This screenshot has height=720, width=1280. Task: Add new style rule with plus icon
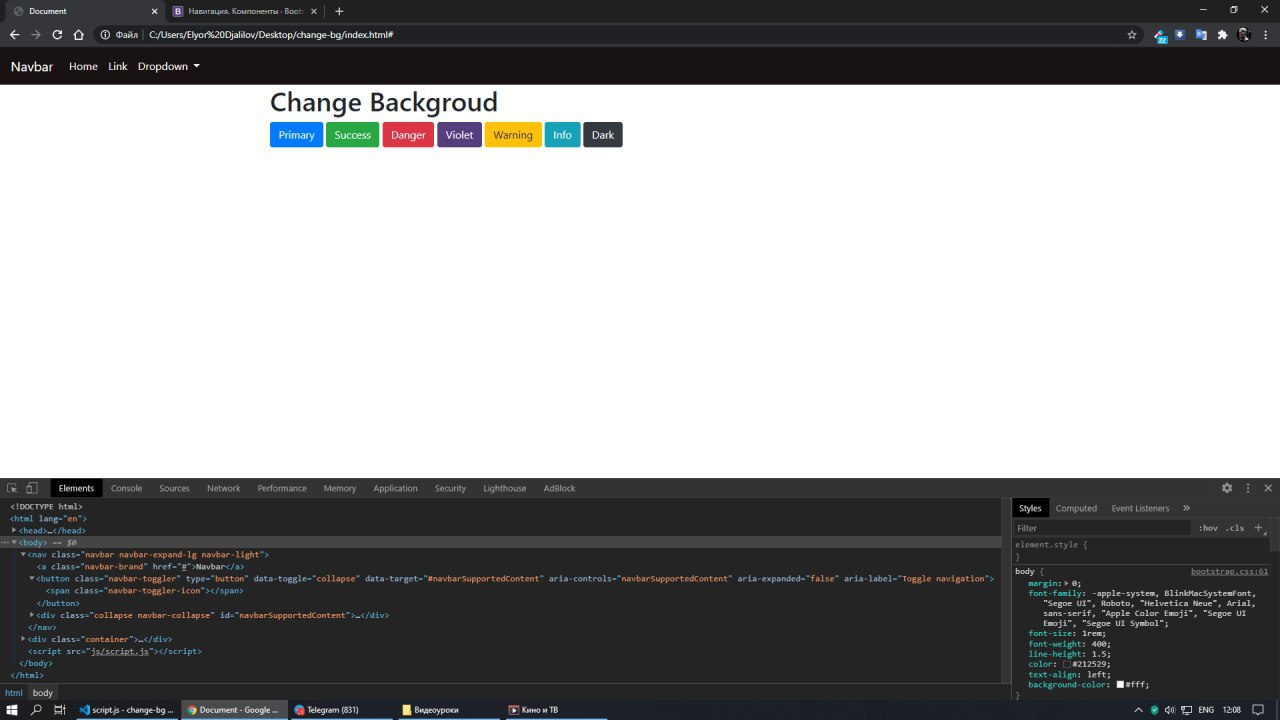pos(1259,527)
